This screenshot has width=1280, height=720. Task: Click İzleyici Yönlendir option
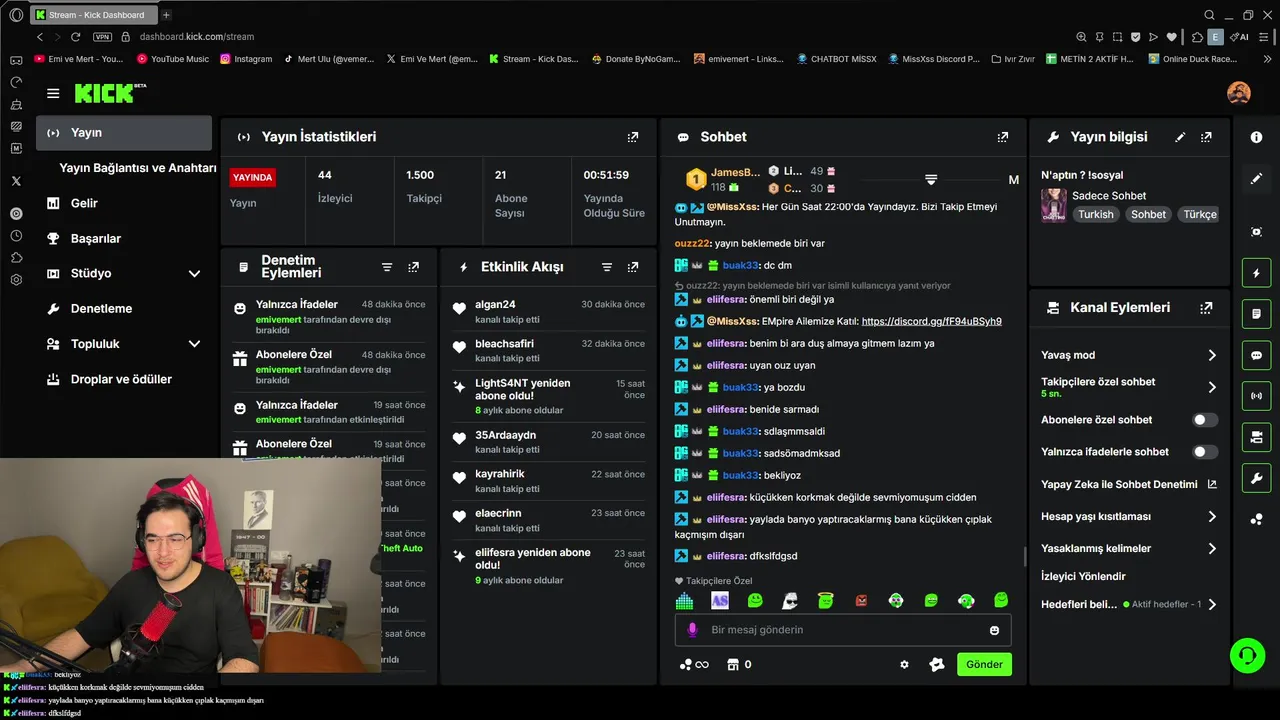click(1083, 576)
